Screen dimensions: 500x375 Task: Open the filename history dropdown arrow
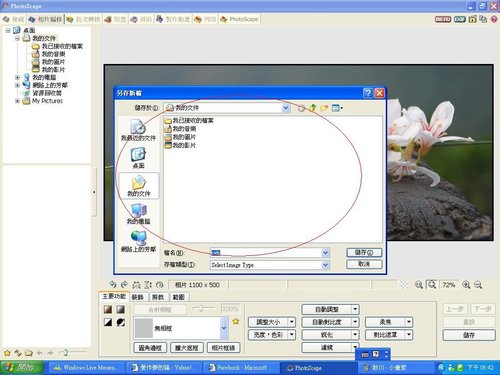(x=325, y=253)
